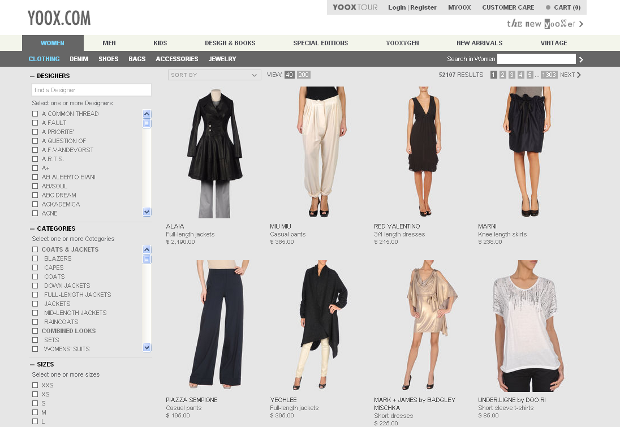Click the Search in Women input field
620x427 pixels.
pyautogui.click(x=536, y=59)
